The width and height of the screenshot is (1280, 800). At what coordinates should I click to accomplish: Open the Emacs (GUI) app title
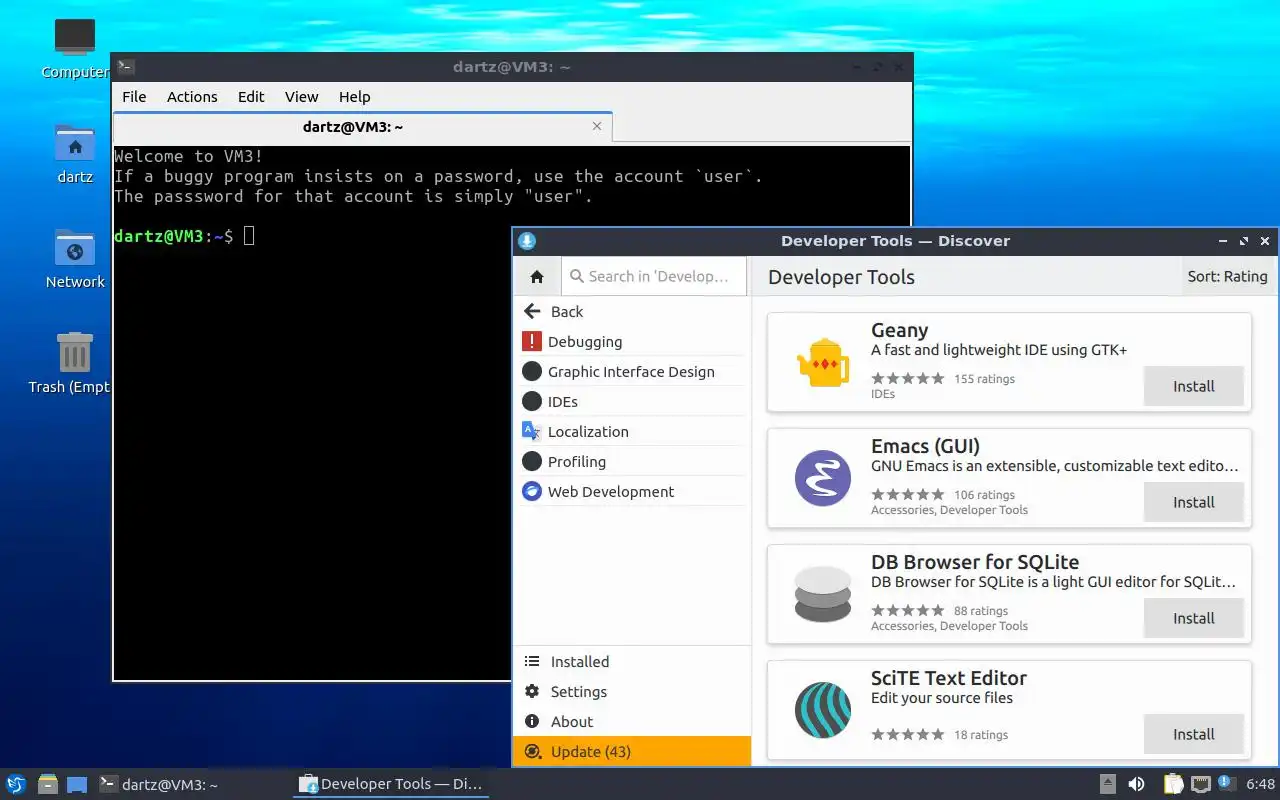pyautogui.click(x=925, y=446)
